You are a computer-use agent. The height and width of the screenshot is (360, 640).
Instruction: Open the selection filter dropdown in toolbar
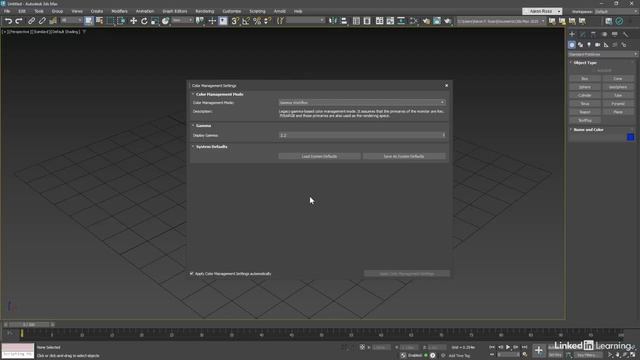coord(71,20)
